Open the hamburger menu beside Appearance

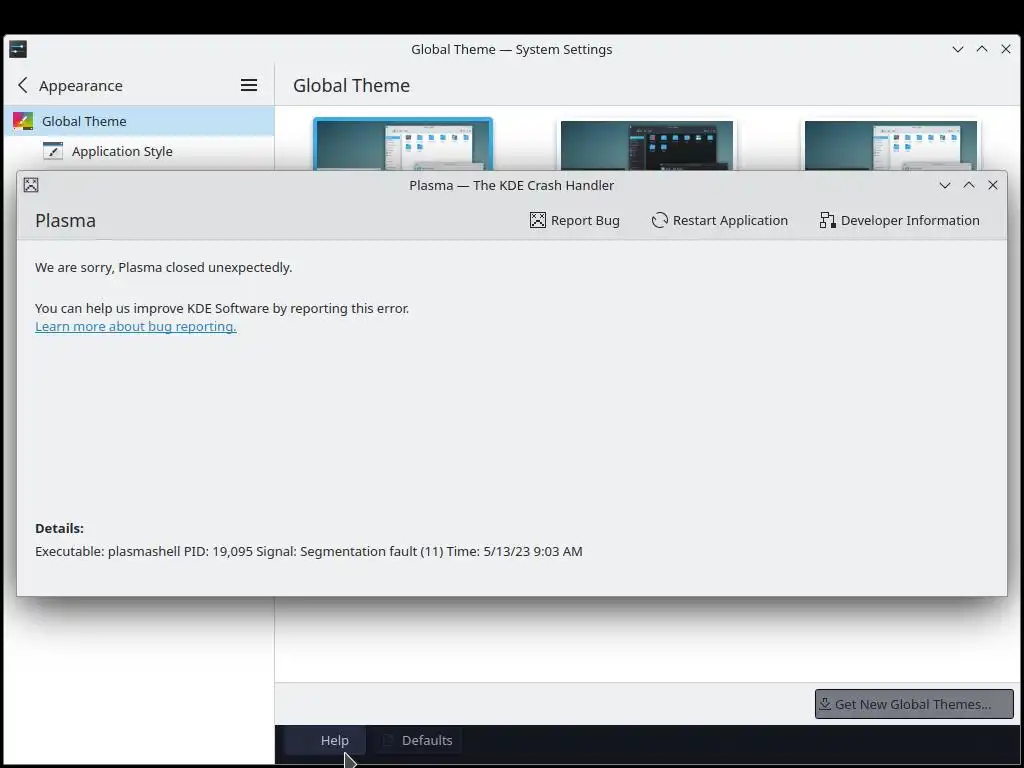249,86
